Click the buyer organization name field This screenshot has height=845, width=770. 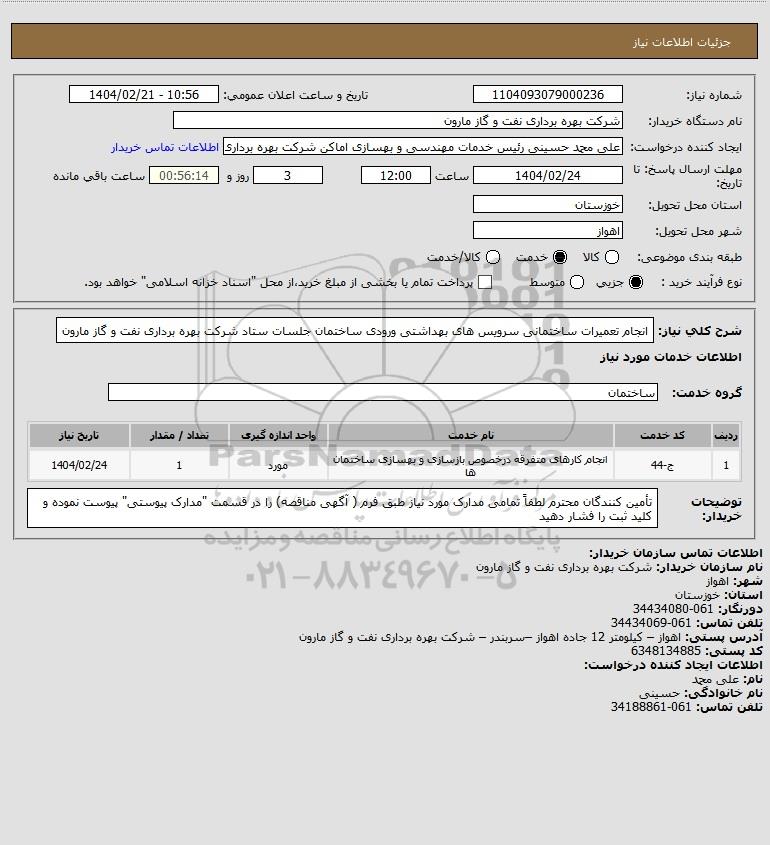tap(398, 121)
